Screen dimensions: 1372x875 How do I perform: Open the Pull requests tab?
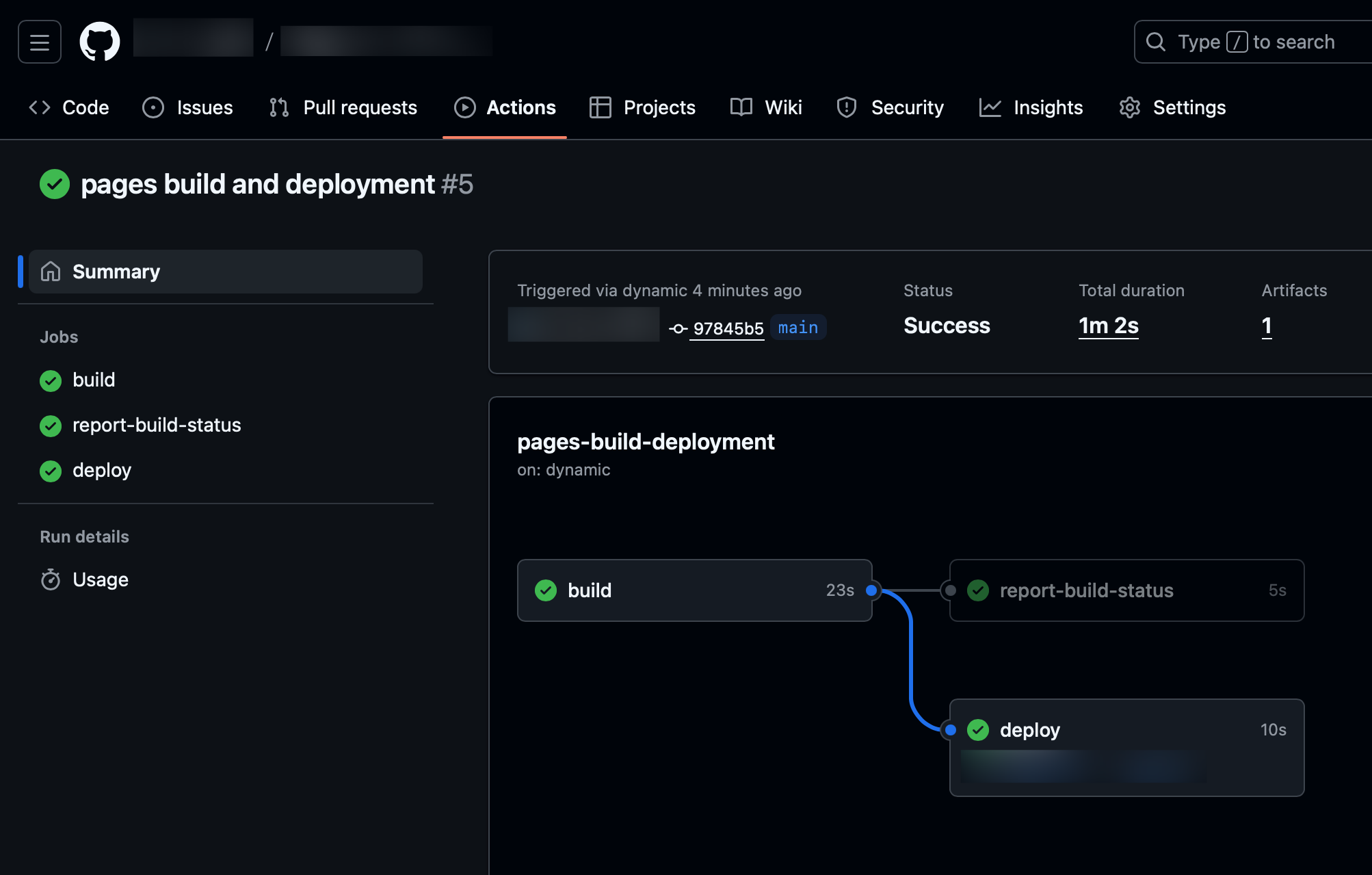tap(343, 107)
